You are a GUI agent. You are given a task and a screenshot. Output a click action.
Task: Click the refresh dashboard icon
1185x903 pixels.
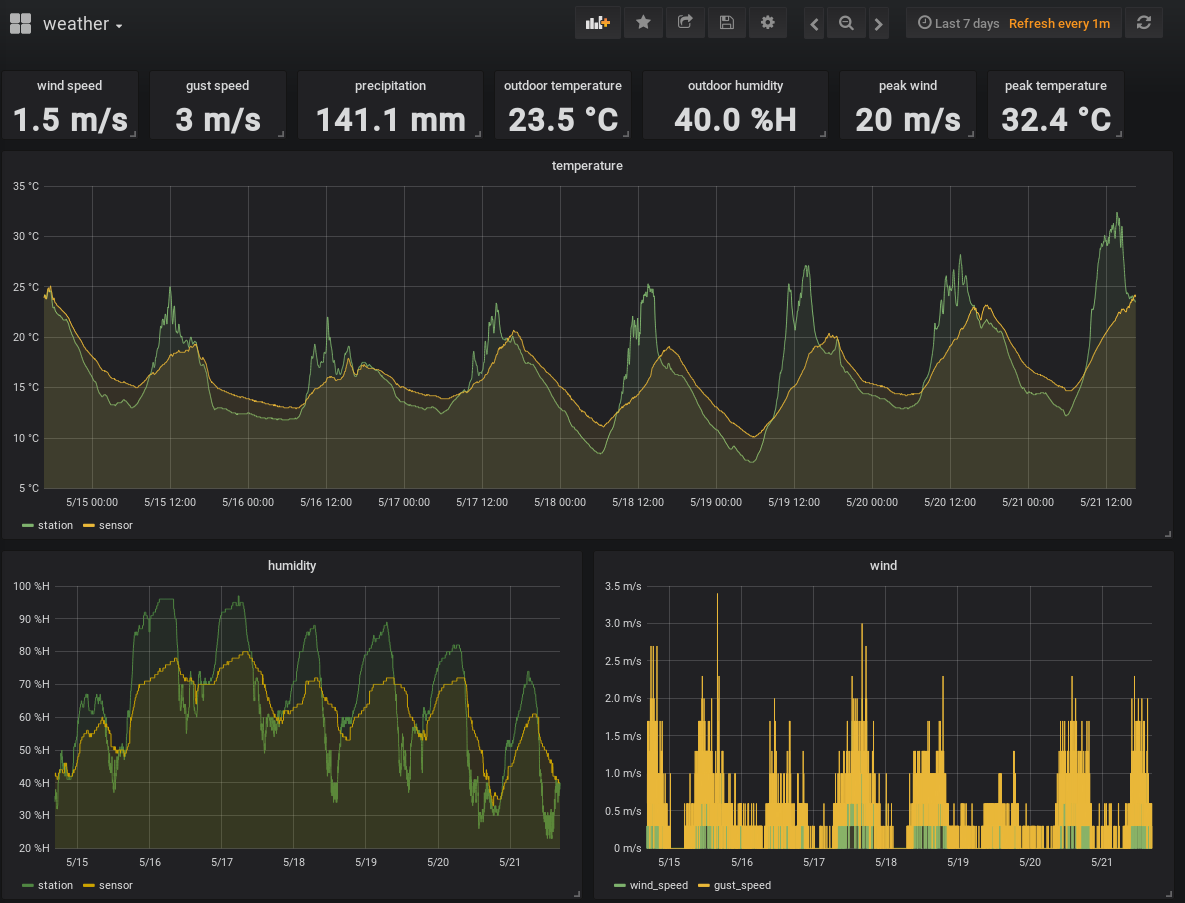tap(1143, 23)
